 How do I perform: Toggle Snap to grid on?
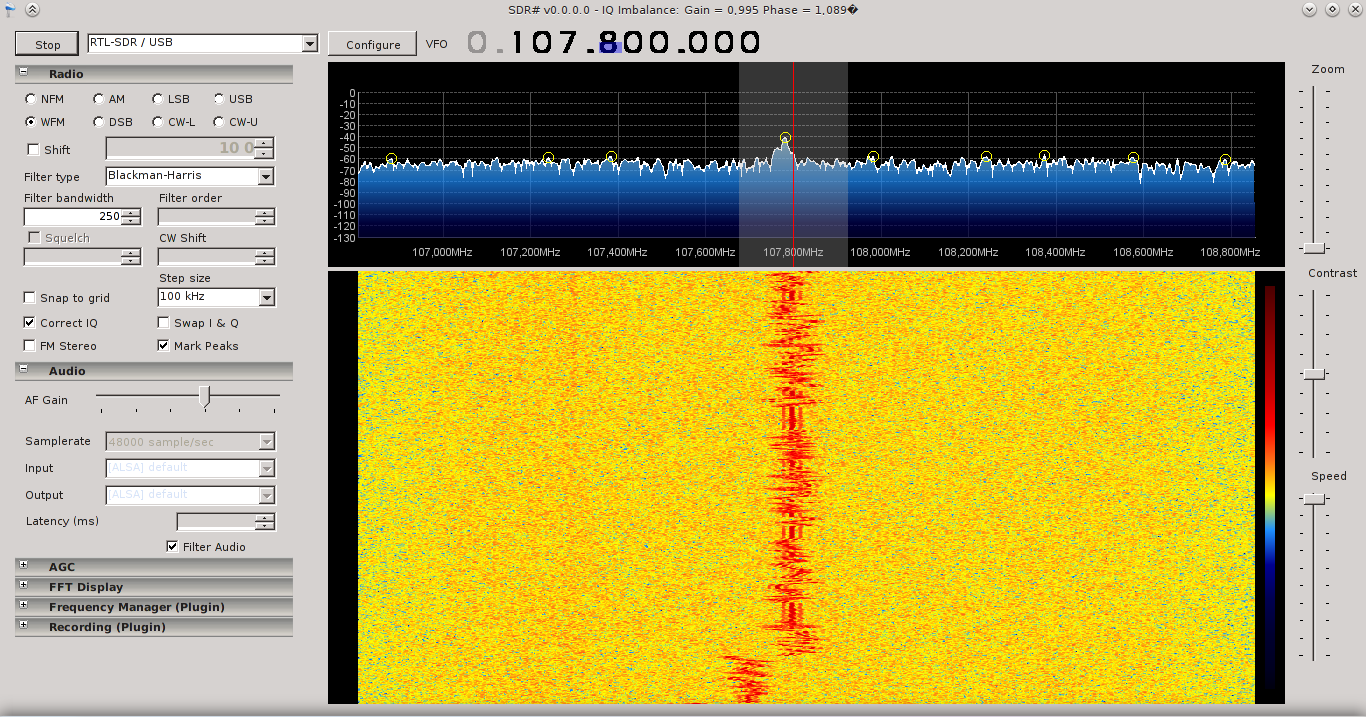[x=29, y=297]
